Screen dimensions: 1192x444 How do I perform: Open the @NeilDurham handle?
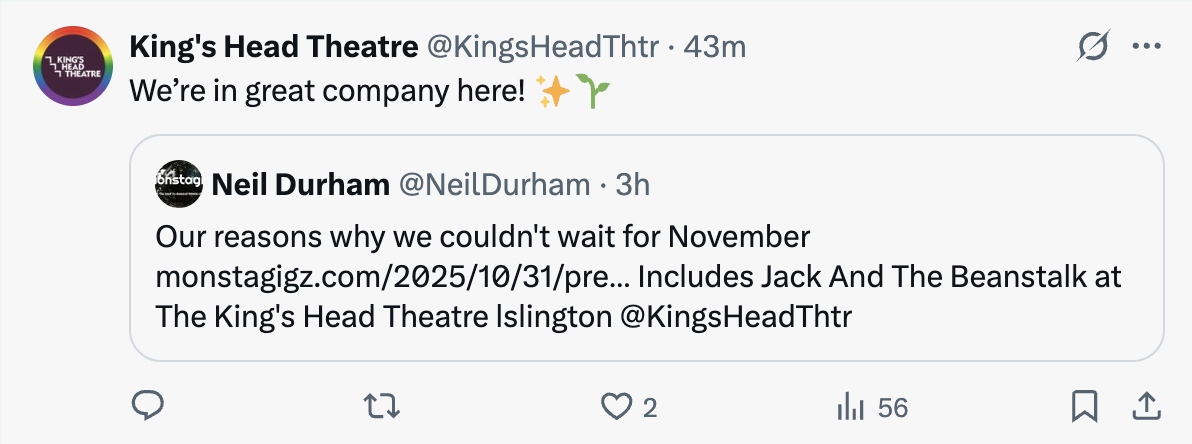click(494, 184)
